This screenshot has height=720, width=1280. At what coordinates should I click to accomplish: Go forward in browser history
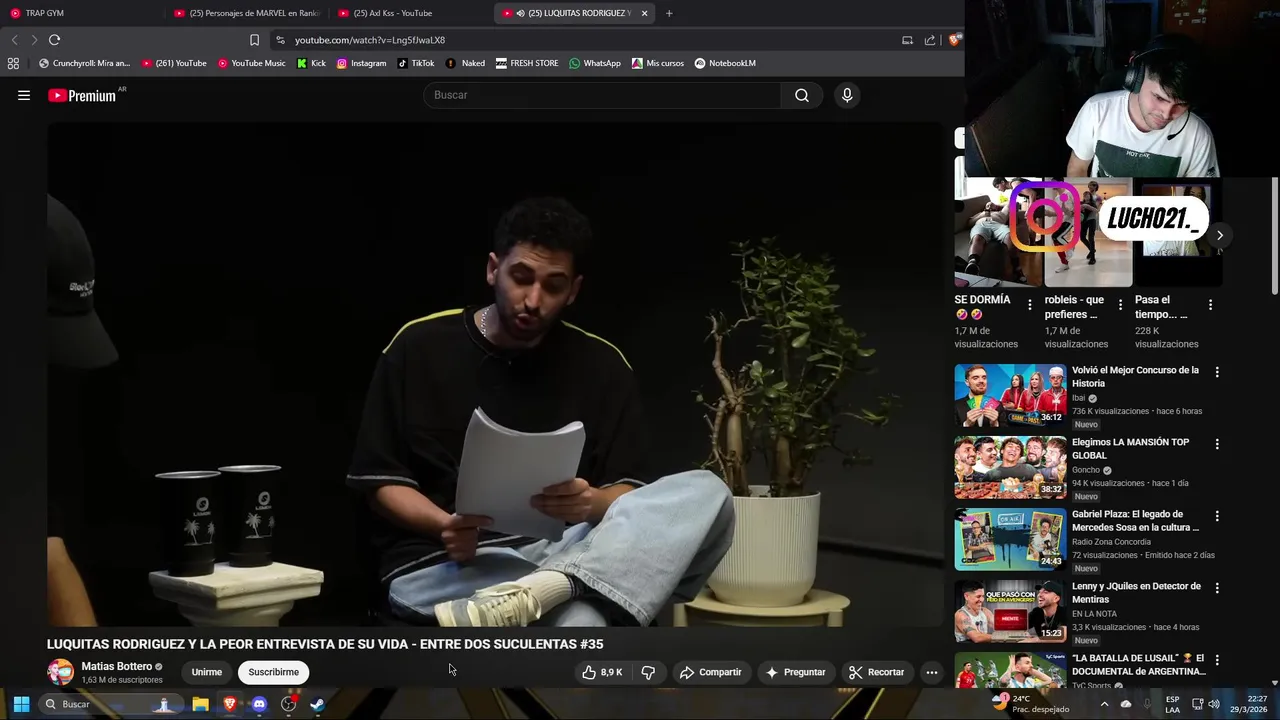[34, 40]
